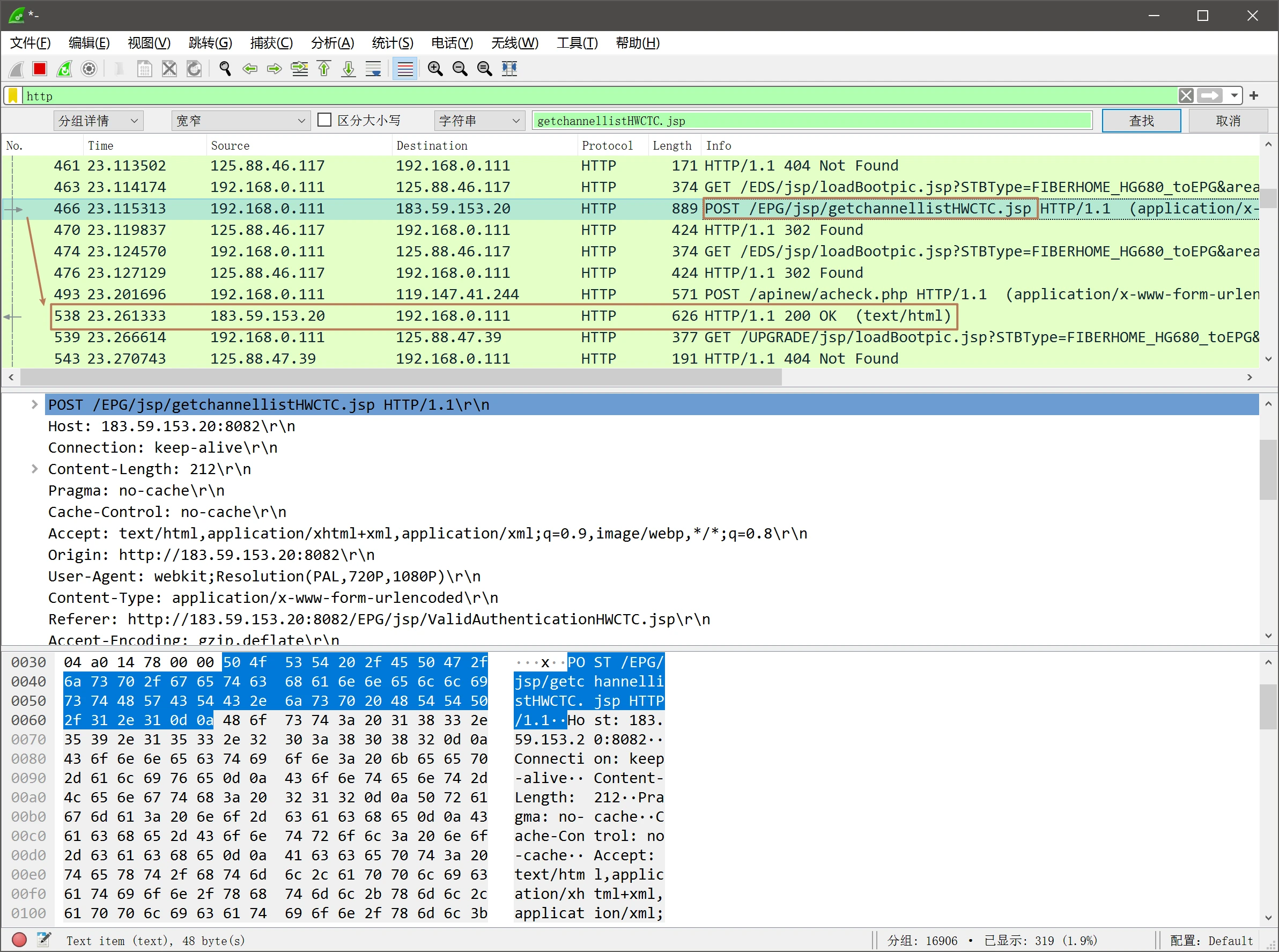The height and width of the screenshot is (952, 1279).
Task: Restart the current capture
Action: (64, 69)
